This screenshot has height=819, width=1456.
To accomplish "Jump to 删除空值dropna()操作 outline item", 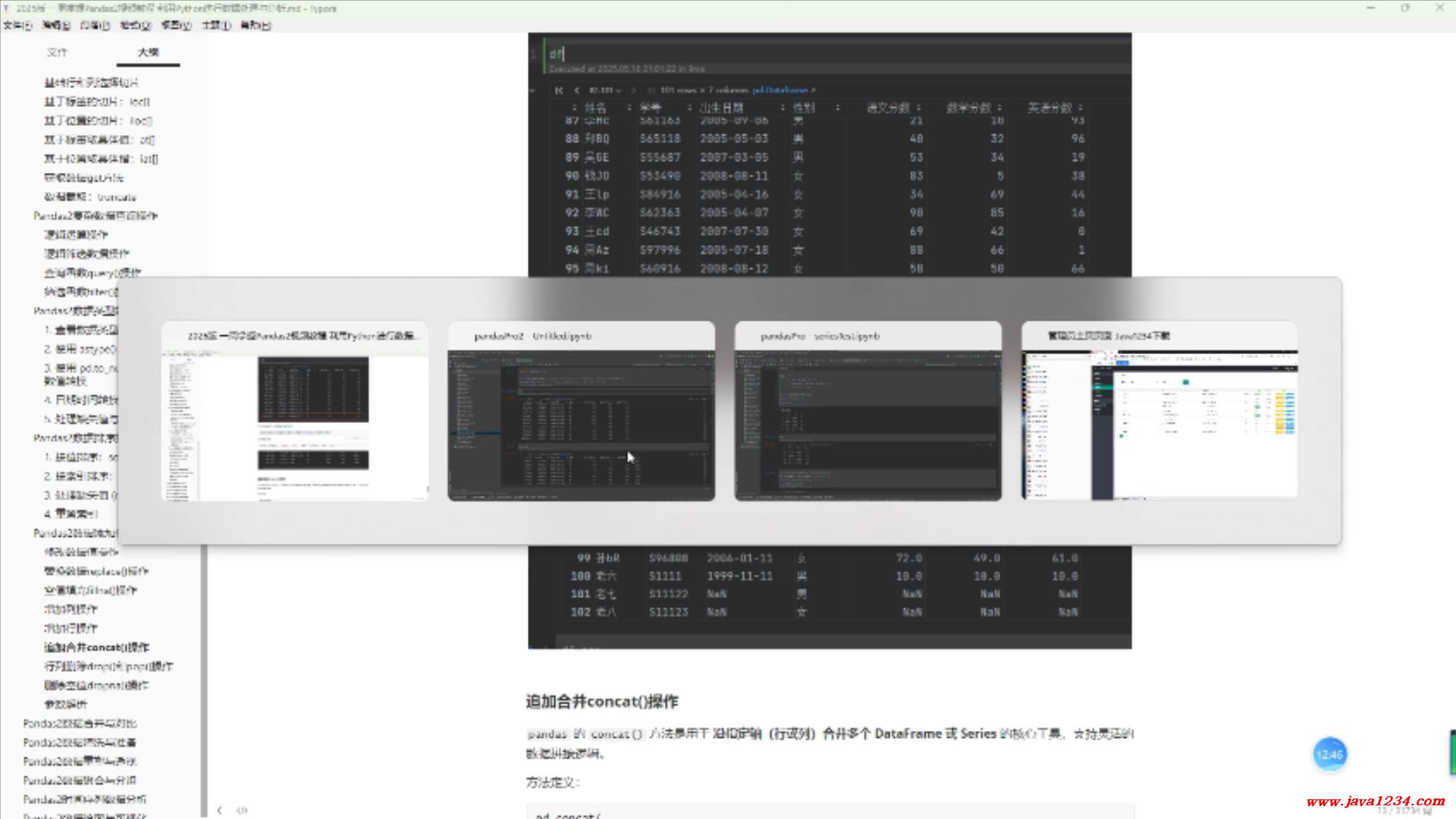I will point(96,686).
